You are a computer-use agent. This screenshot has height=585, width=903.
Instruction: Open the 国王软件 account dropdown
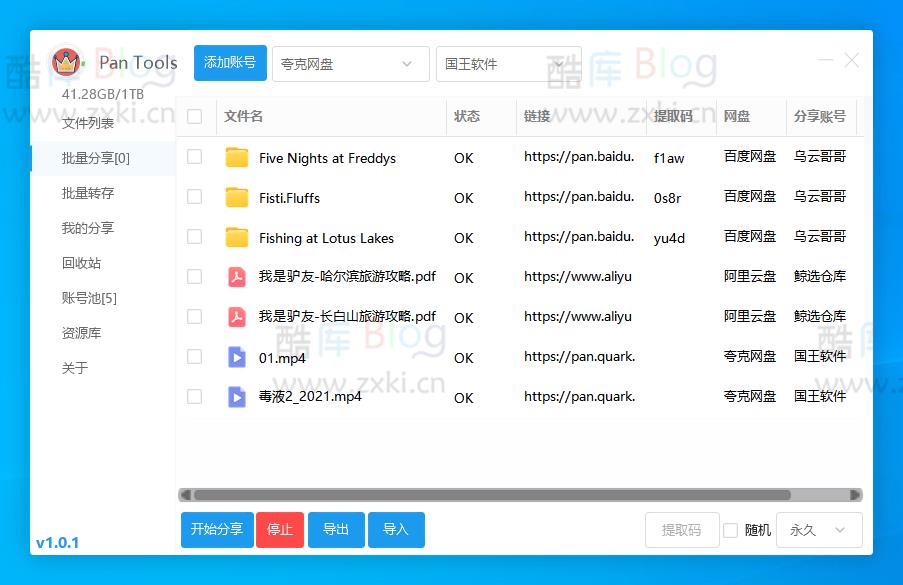click(507, 62)
